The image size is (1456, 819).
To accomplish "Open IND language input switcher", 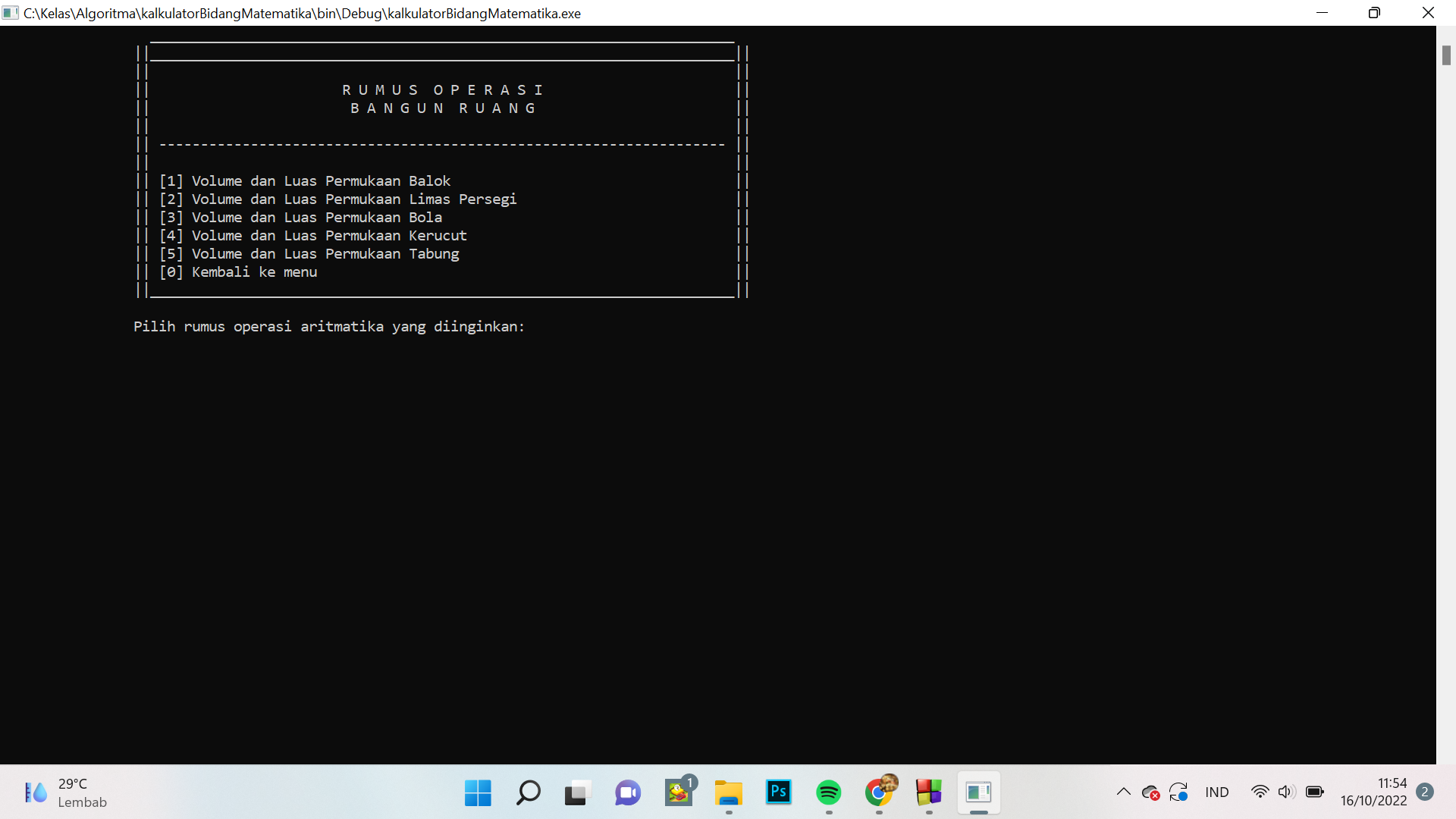I will point(1216,792).
